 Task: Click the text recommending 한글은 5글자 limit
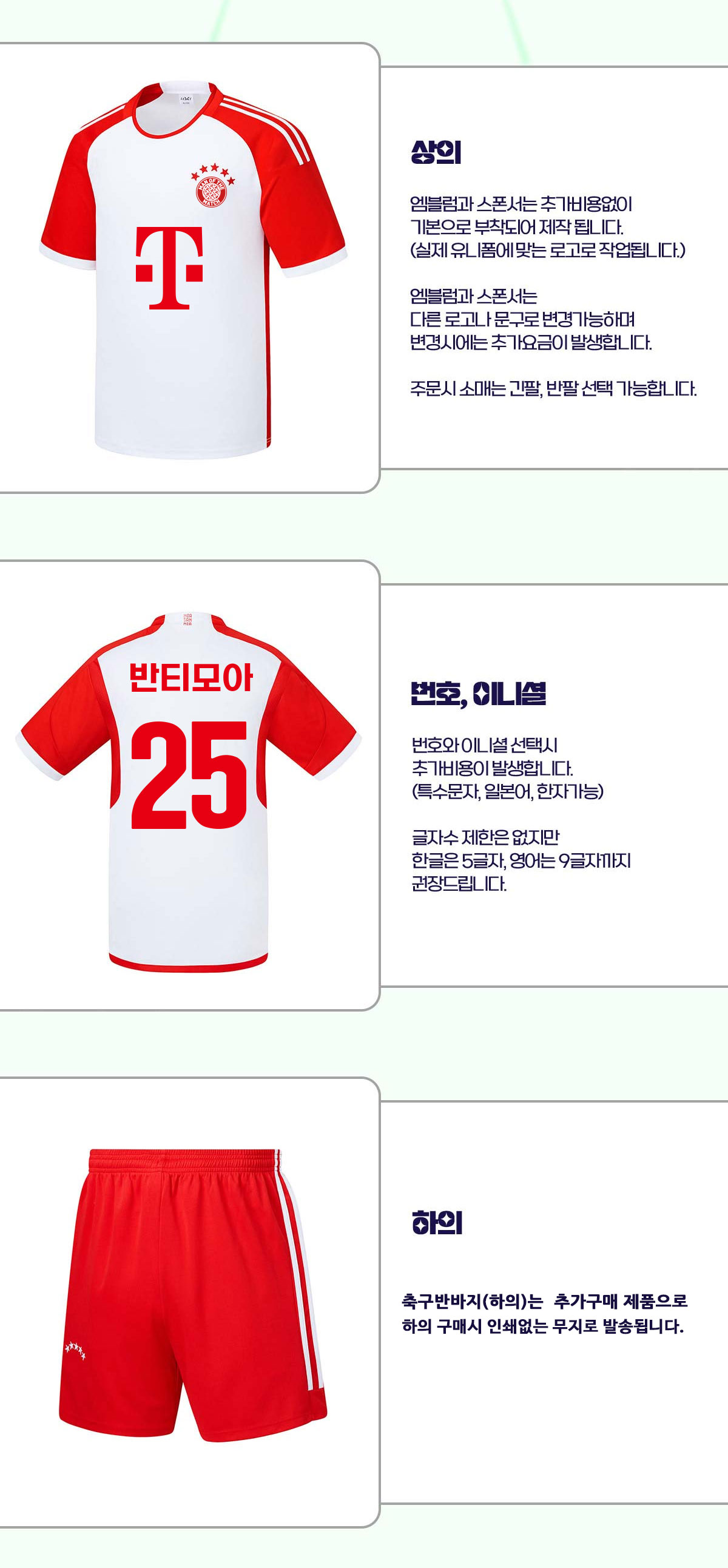coord(521,860)
